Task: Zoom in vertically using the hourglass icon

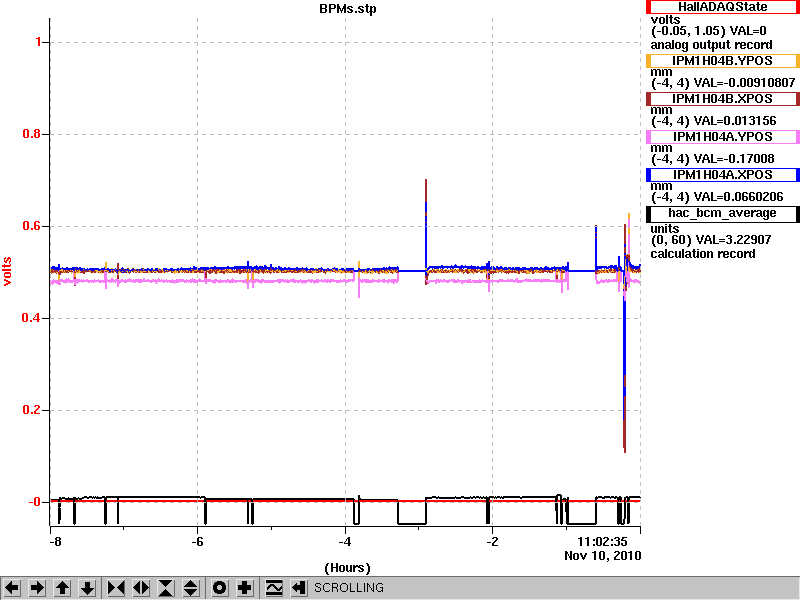Action: pyautogui.click(x=166, y=588)
